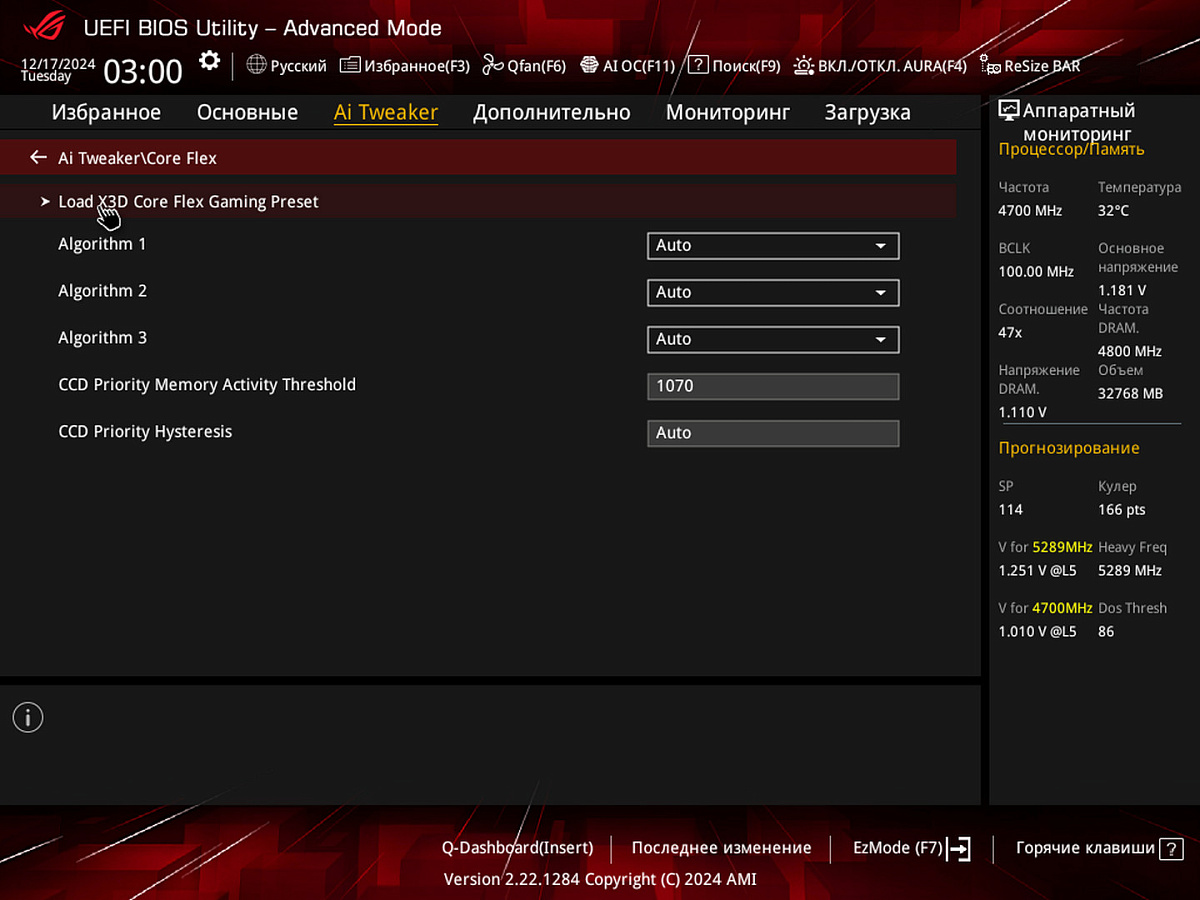This screenshot has width=1200, height=900.
Task: Open the Algorithm 3 dropdown
Action: (773, 339)
